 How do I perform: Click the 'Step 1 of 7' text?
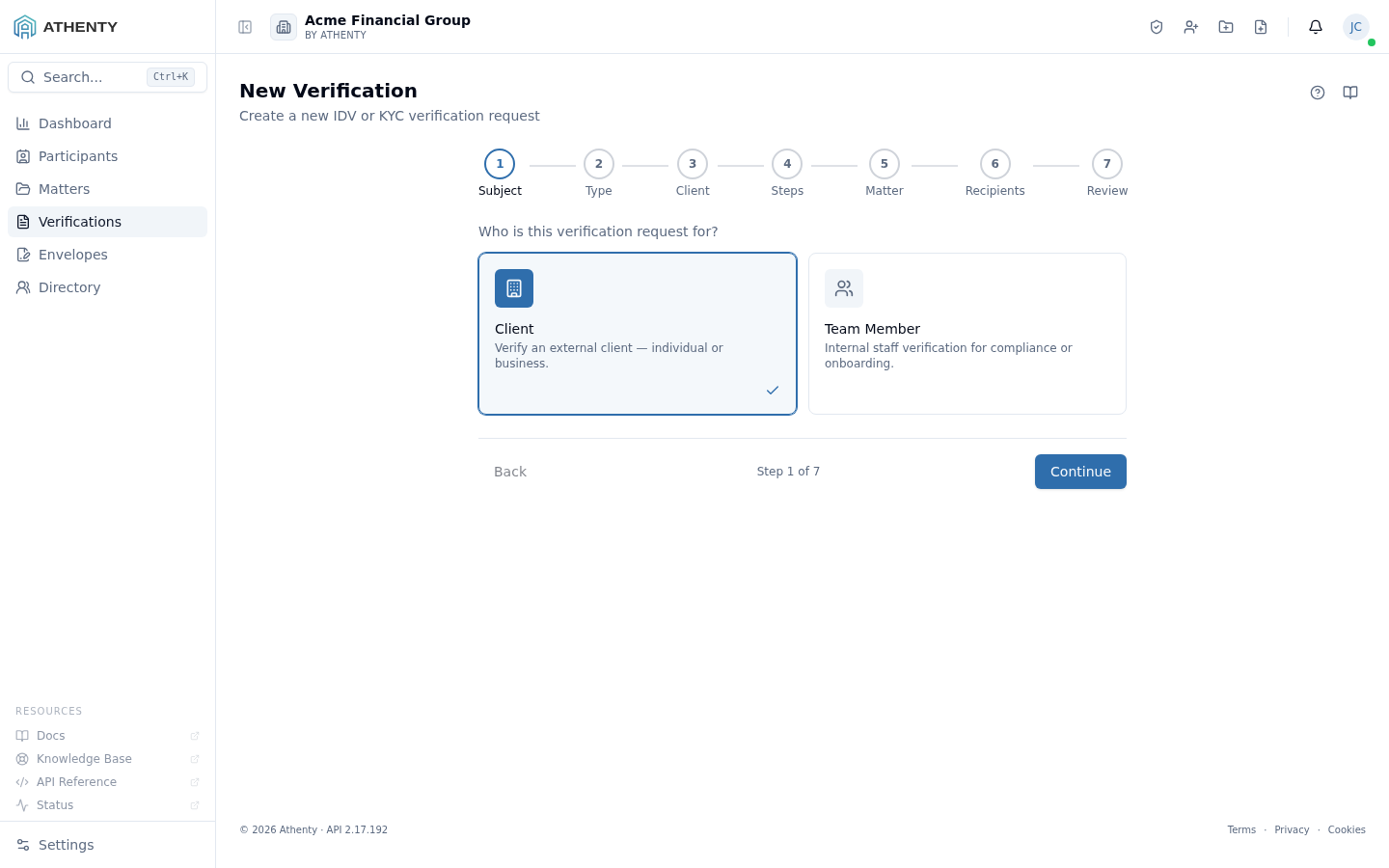tap(788, 472)
